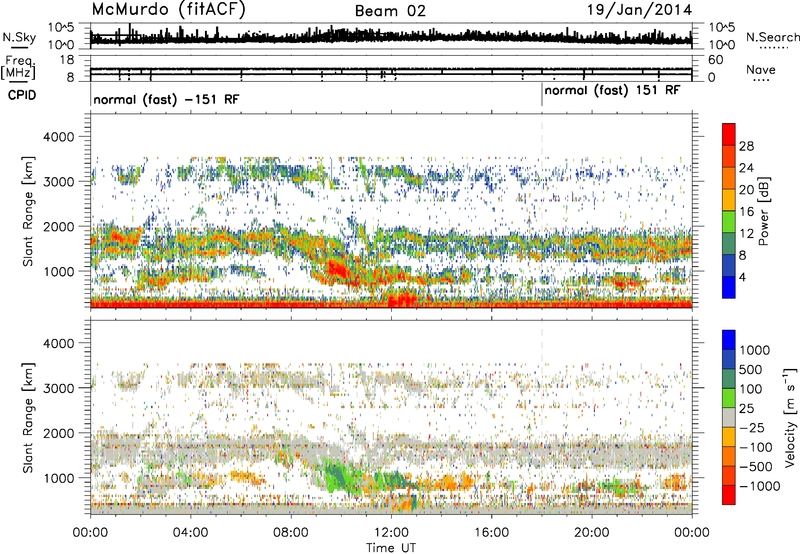Click the date 19/Jan/2014
The width and height of the screenshot is (800, 554).
[x=639, y=10]
